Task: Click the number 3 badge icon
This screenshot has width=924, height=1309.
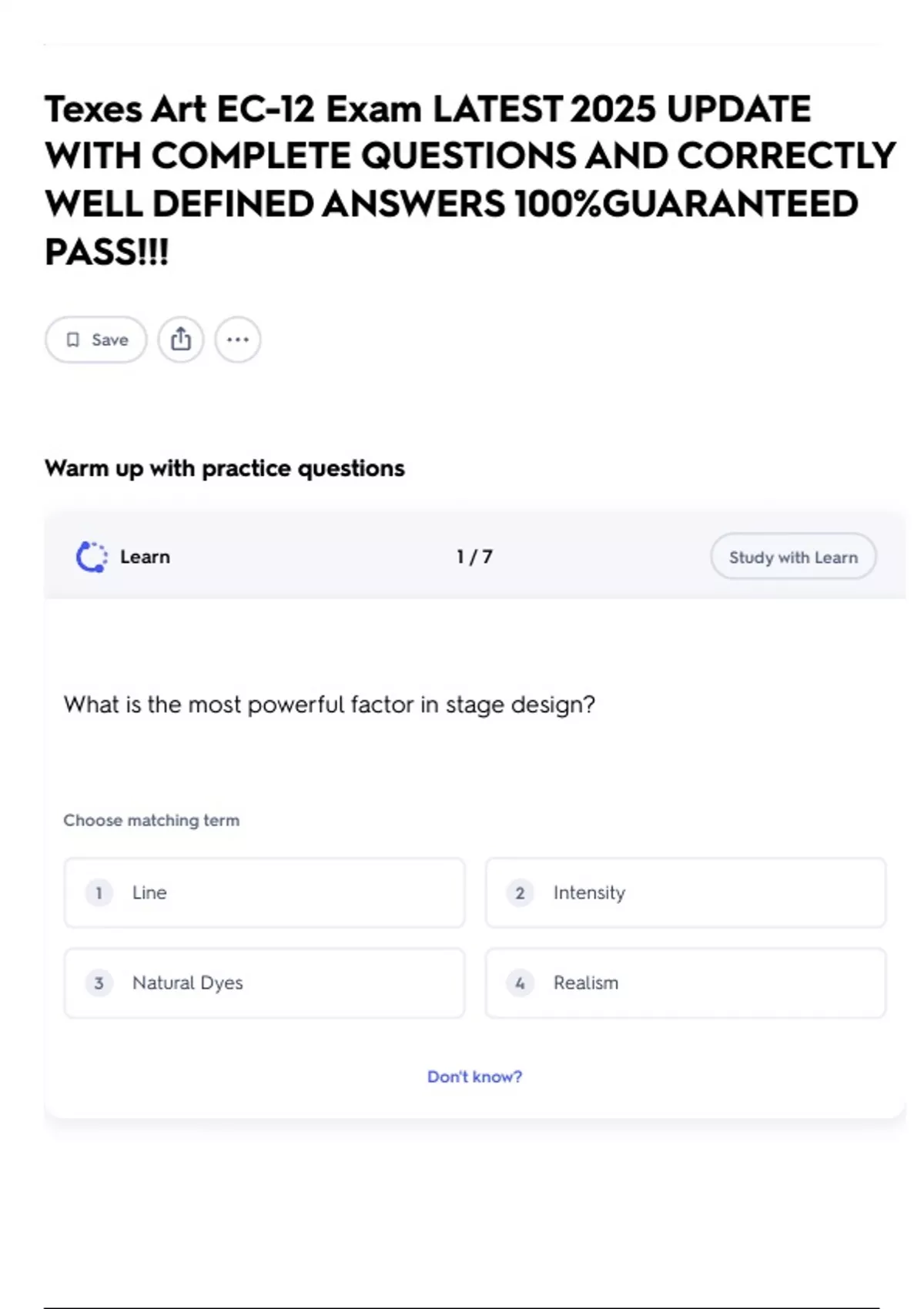Action: [99, 983]
